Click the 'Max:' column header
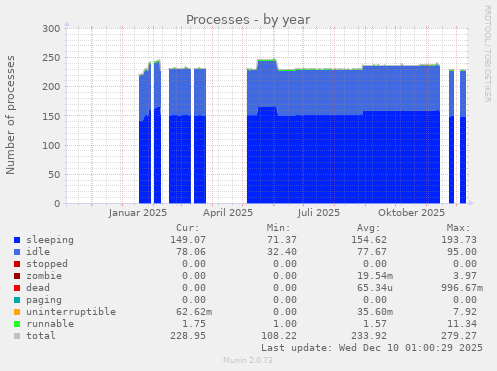Viewport: 497px width, 371px height. coord(459,228)
